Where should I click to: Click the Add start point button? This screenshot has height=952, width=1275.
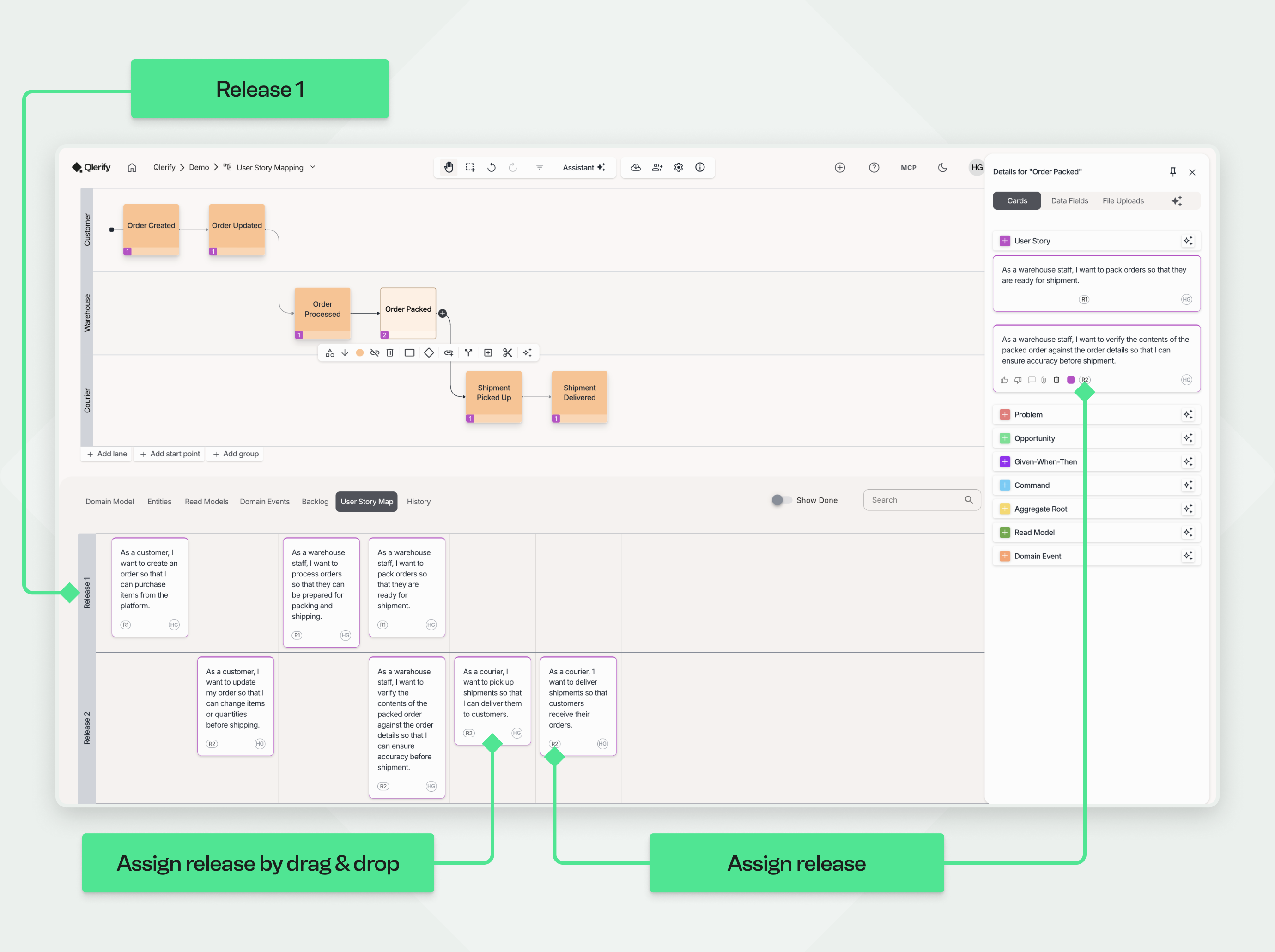(x=170, y=454)
